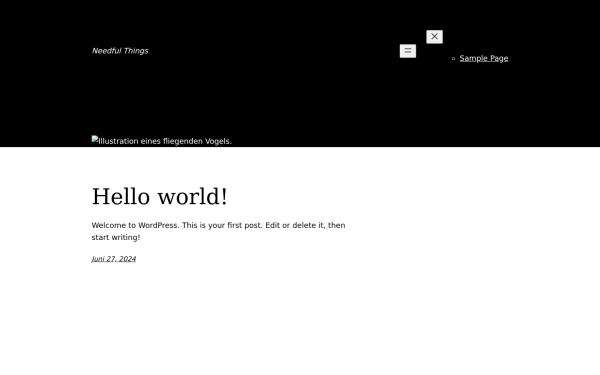600x375 pixels.
Task: Go to the Needful Things site title
Action: 120,51
